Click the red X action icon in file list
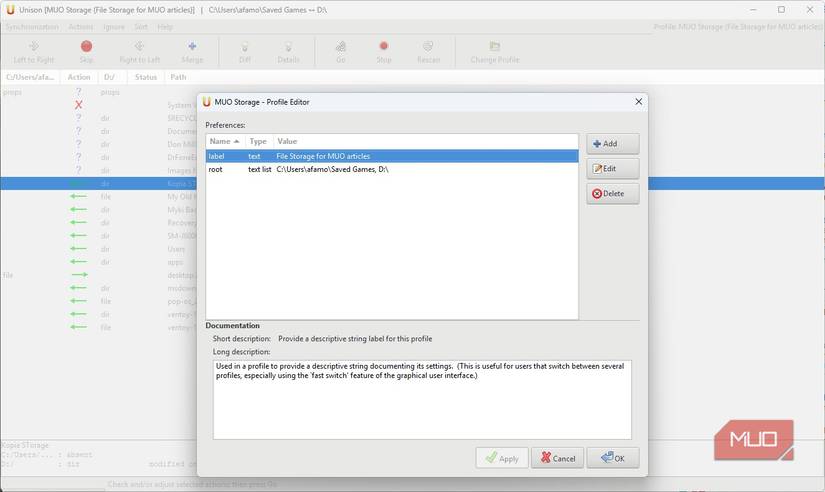This screenshot has height=492, width=825. tap(78, 105)
